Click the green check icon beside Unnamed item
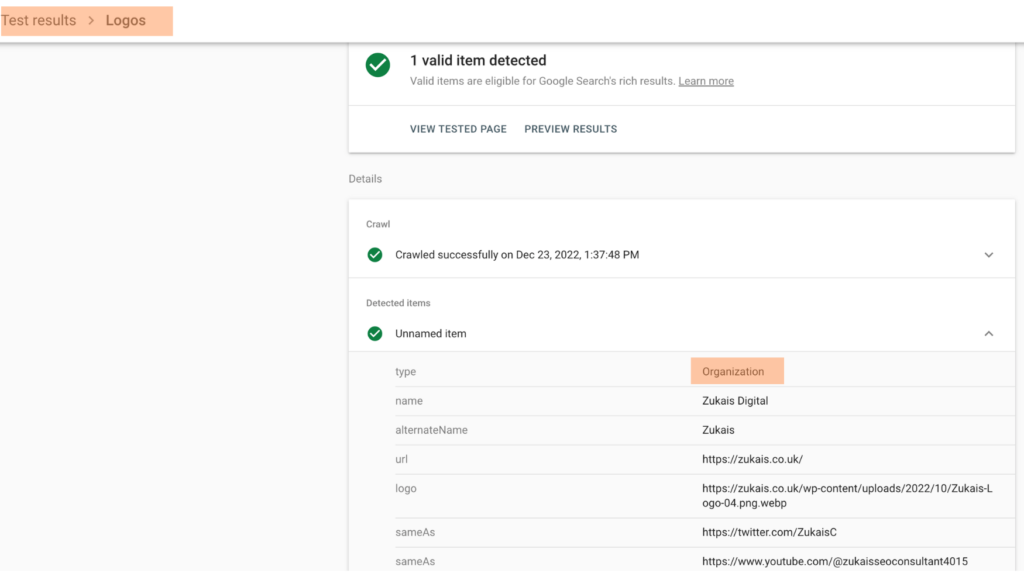Image resolution: width=1024 pixels, height=573 pixels. click(375, 334)
